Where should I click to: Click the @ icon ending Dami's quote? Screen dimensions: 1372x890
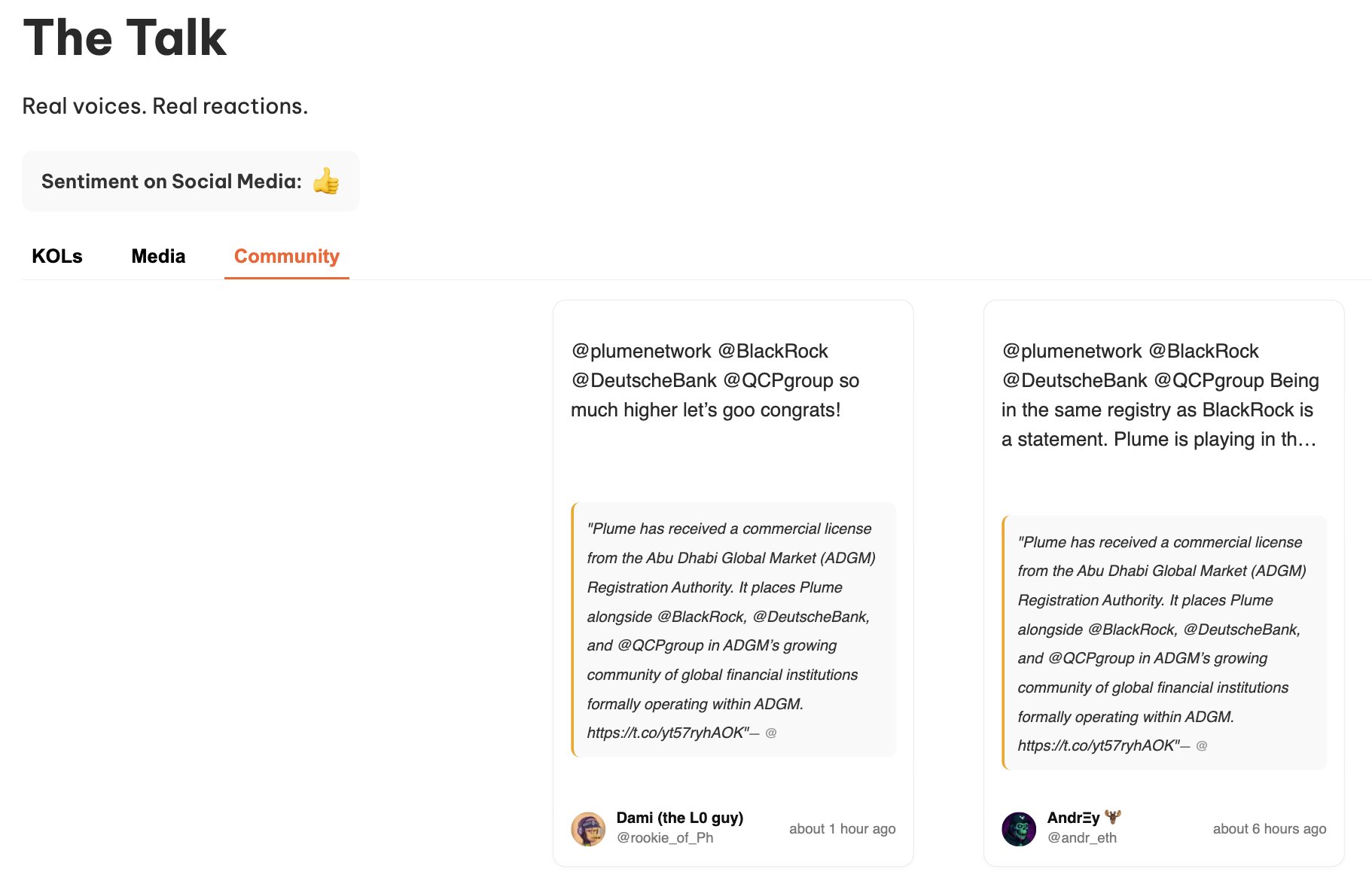(x=771, y=733)
